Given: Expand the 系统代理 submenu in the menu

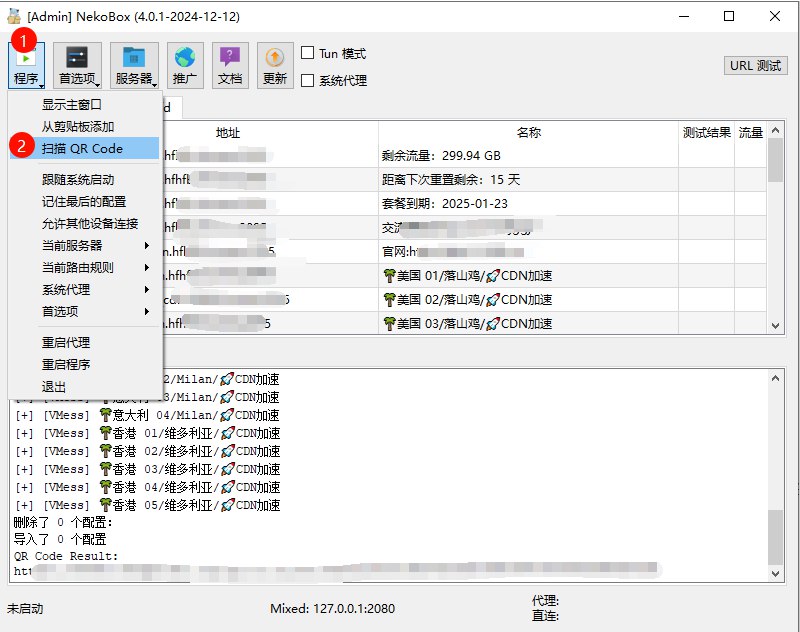Looking at the screenshot, I should click(84, 290).
